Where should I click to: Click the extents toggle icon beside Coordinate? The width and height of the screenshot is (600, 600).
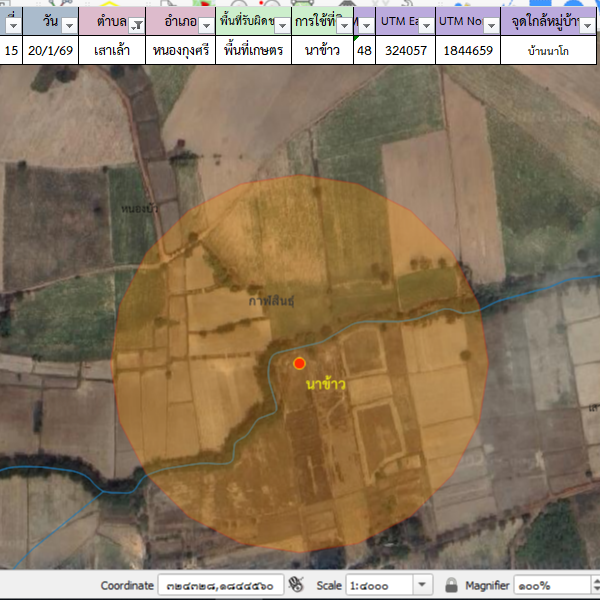coord(296,585)
